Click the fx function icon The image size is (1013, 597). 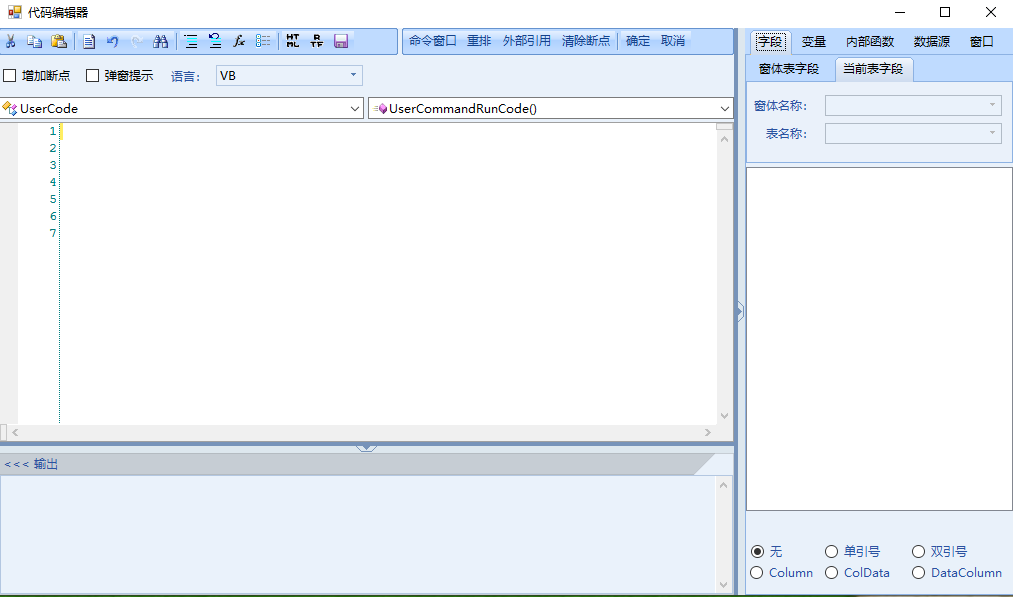click(x=239, y=41)
